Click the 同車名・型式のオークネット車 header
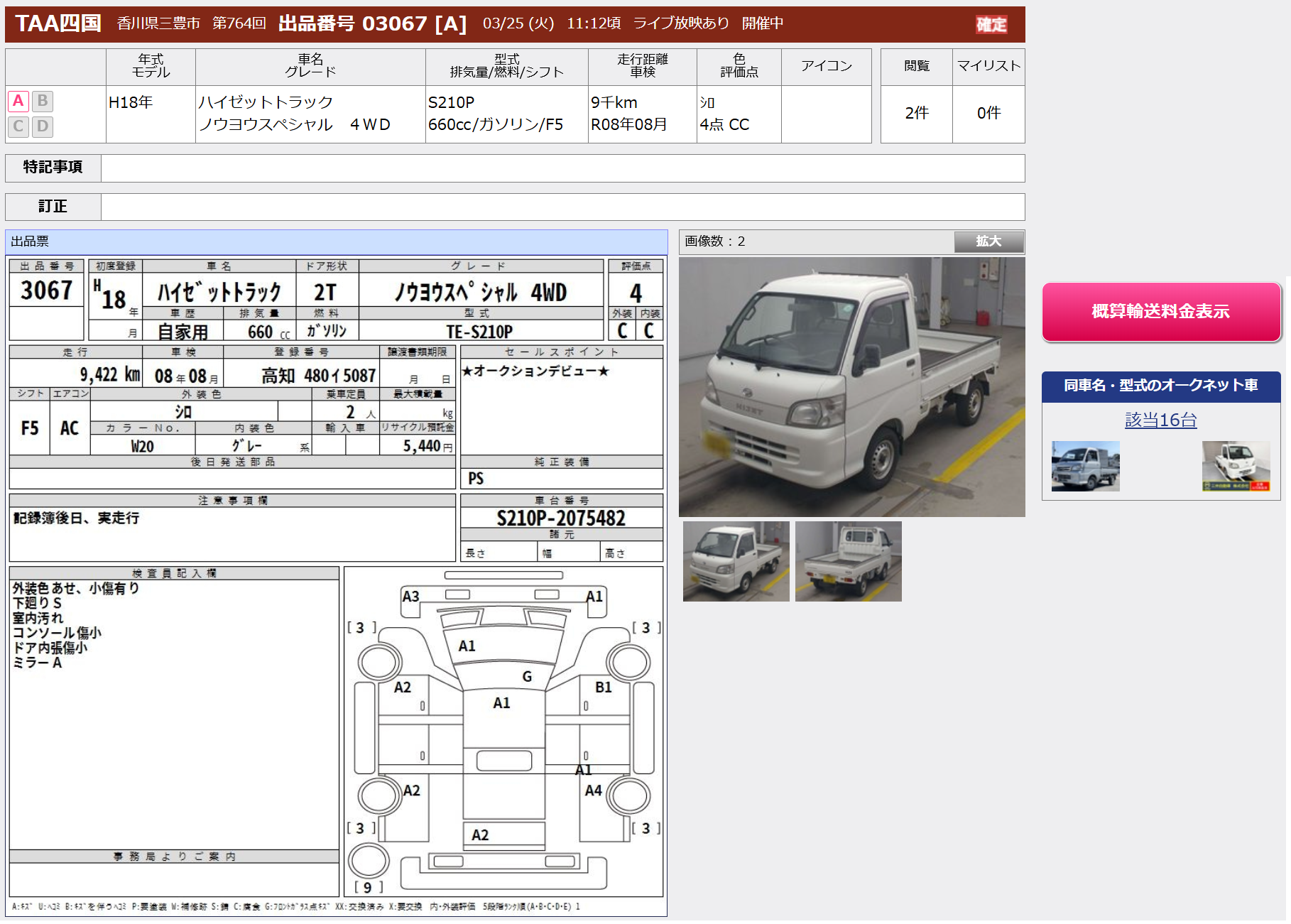The height and width of the screenshot is (924, 1291). (x=1161, y=386)
